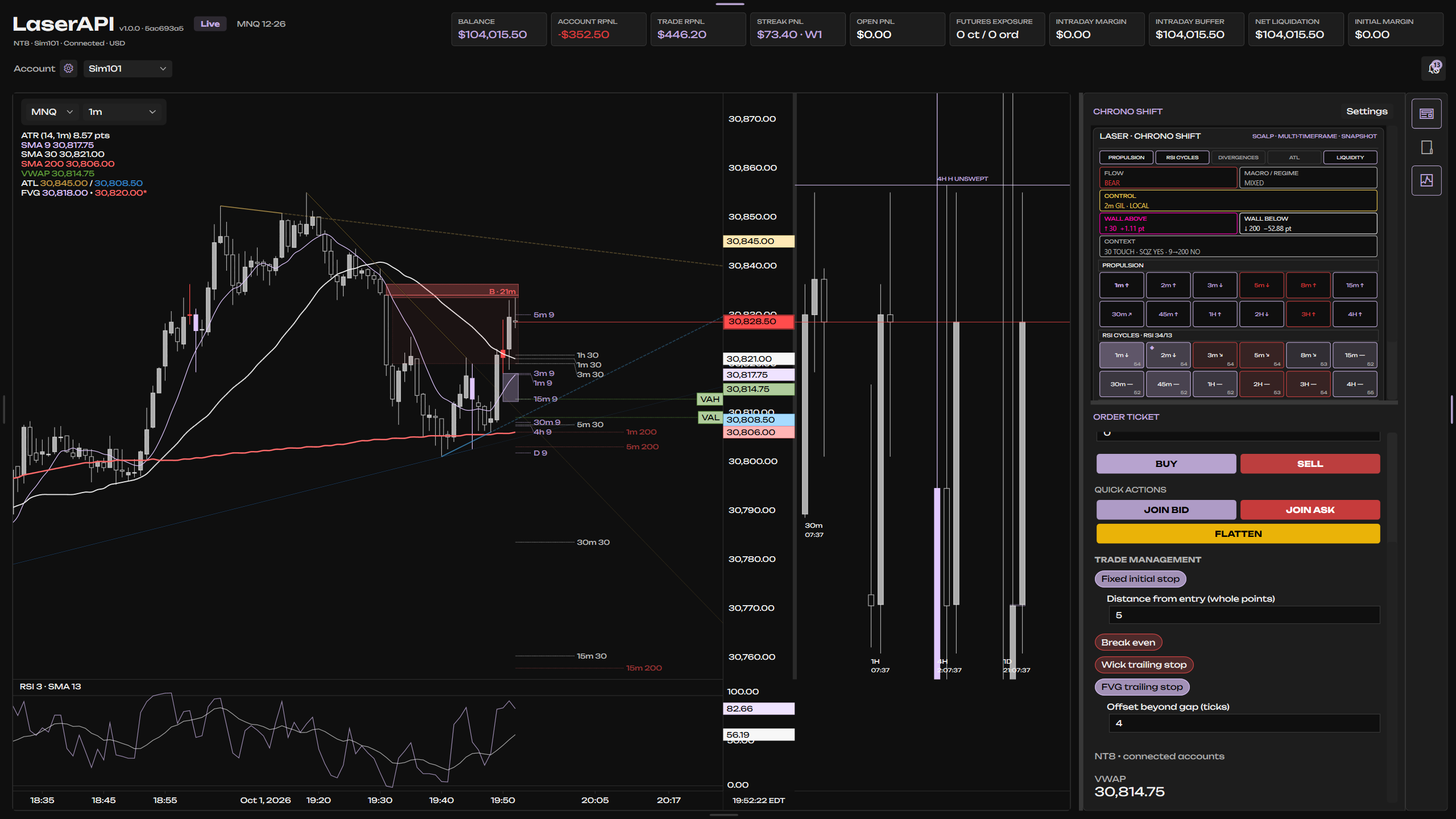The height and width of the screenshot is (819, 1456).
Task: Select the 15m RSI cycles tile
Action: click(1355, 355)
